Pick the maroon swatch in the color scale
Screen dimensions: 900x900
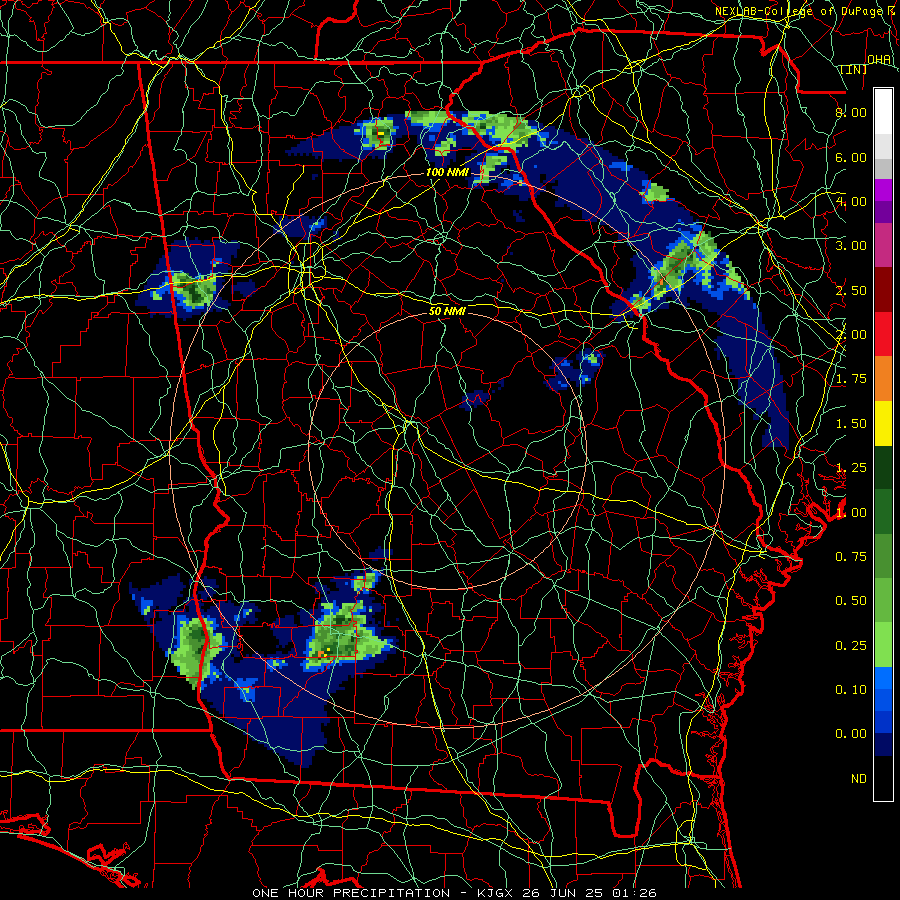tap(883, 290)
